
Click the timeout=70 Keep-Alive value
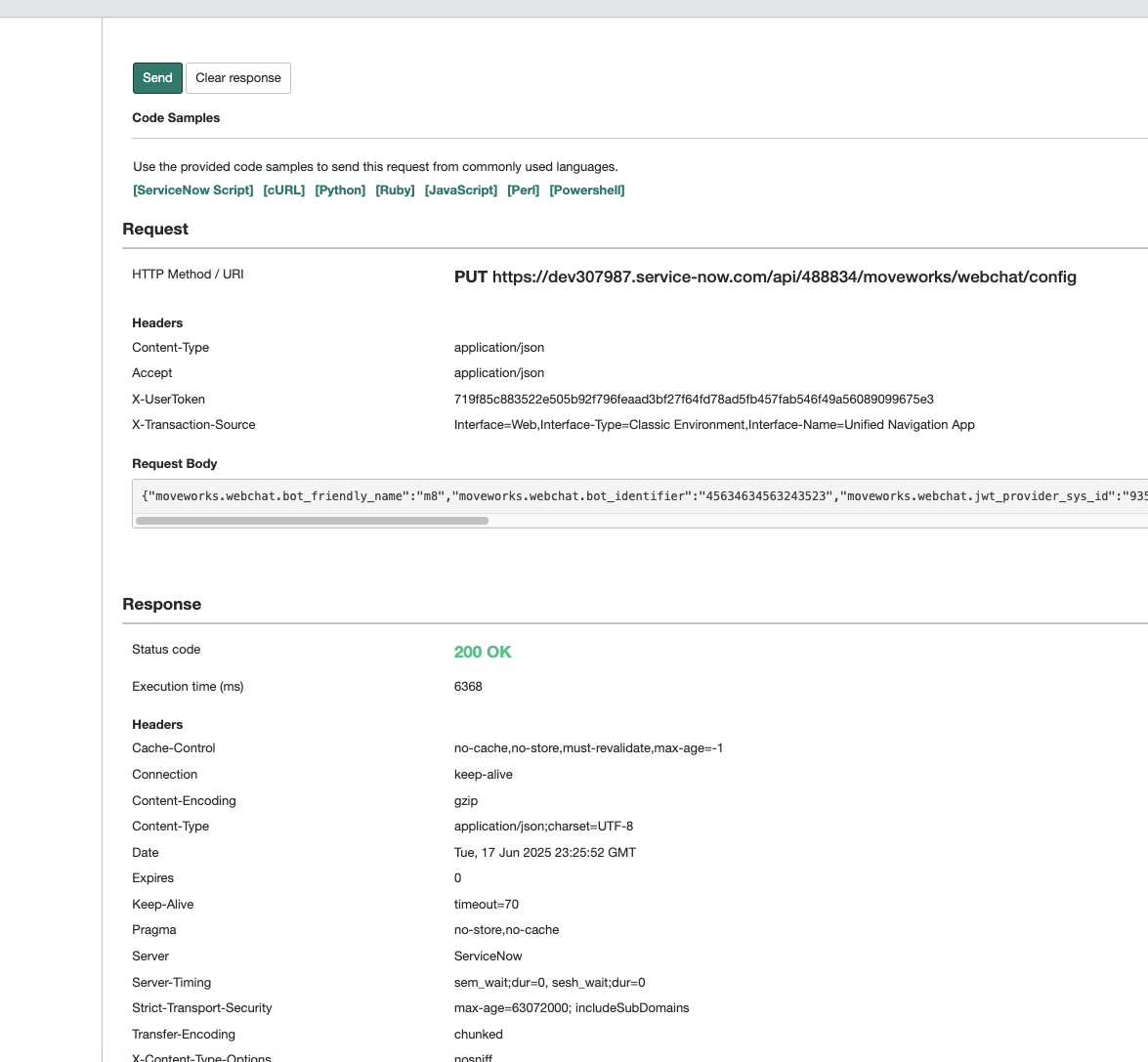coord(487,905)
